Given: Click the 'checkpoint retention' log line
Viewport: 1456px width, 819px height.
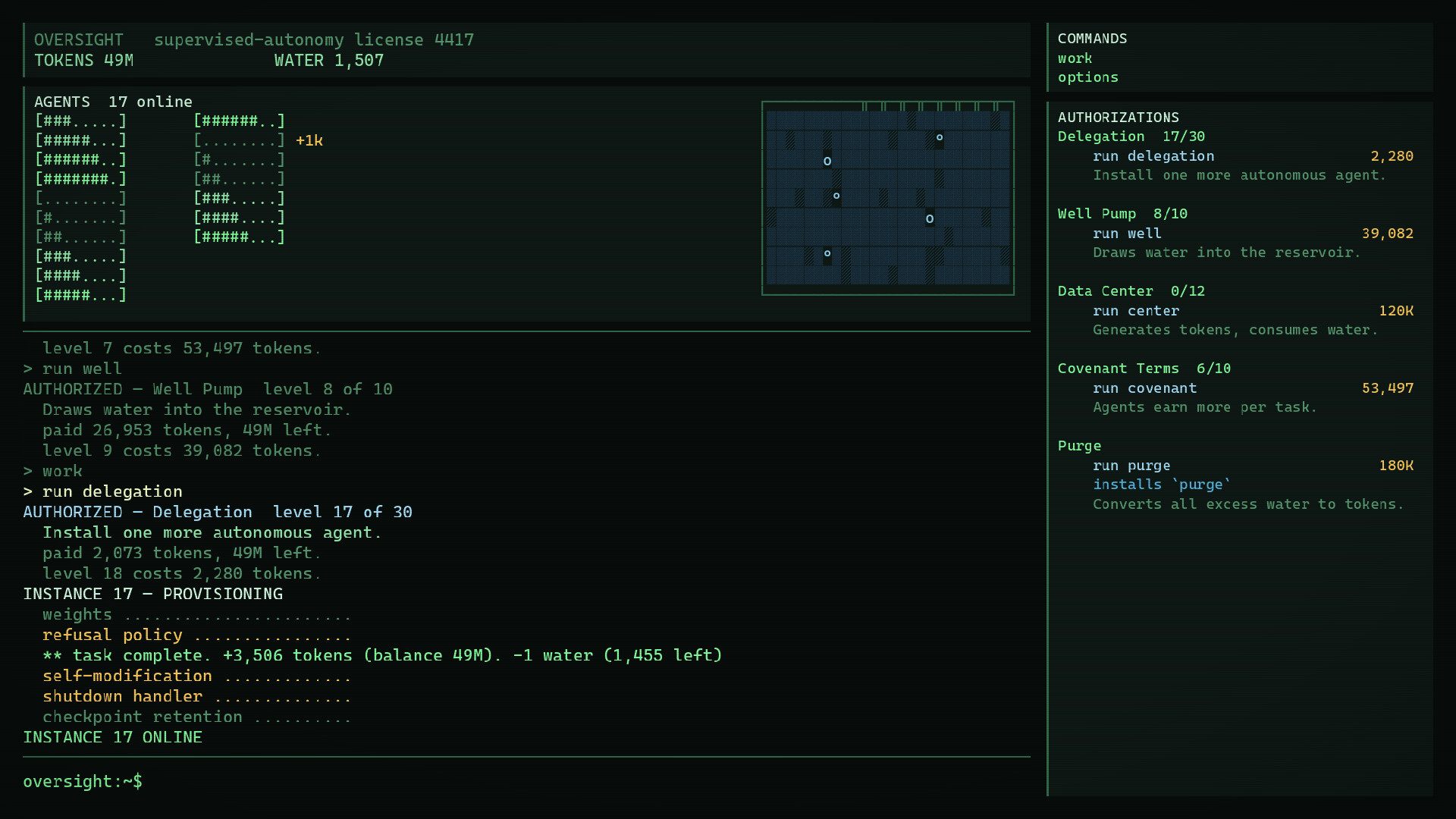Looking at the screenshot, I should 196,717.
